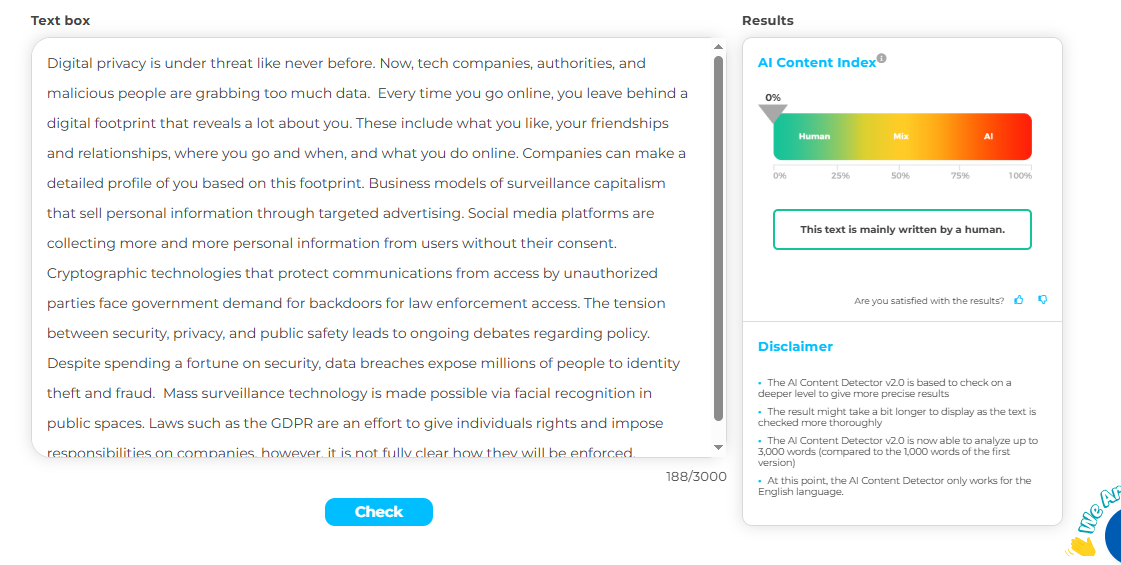Click the Disclaimer heading
Viewport: 1121px width, 565px height.
click(x=795, y=347)
